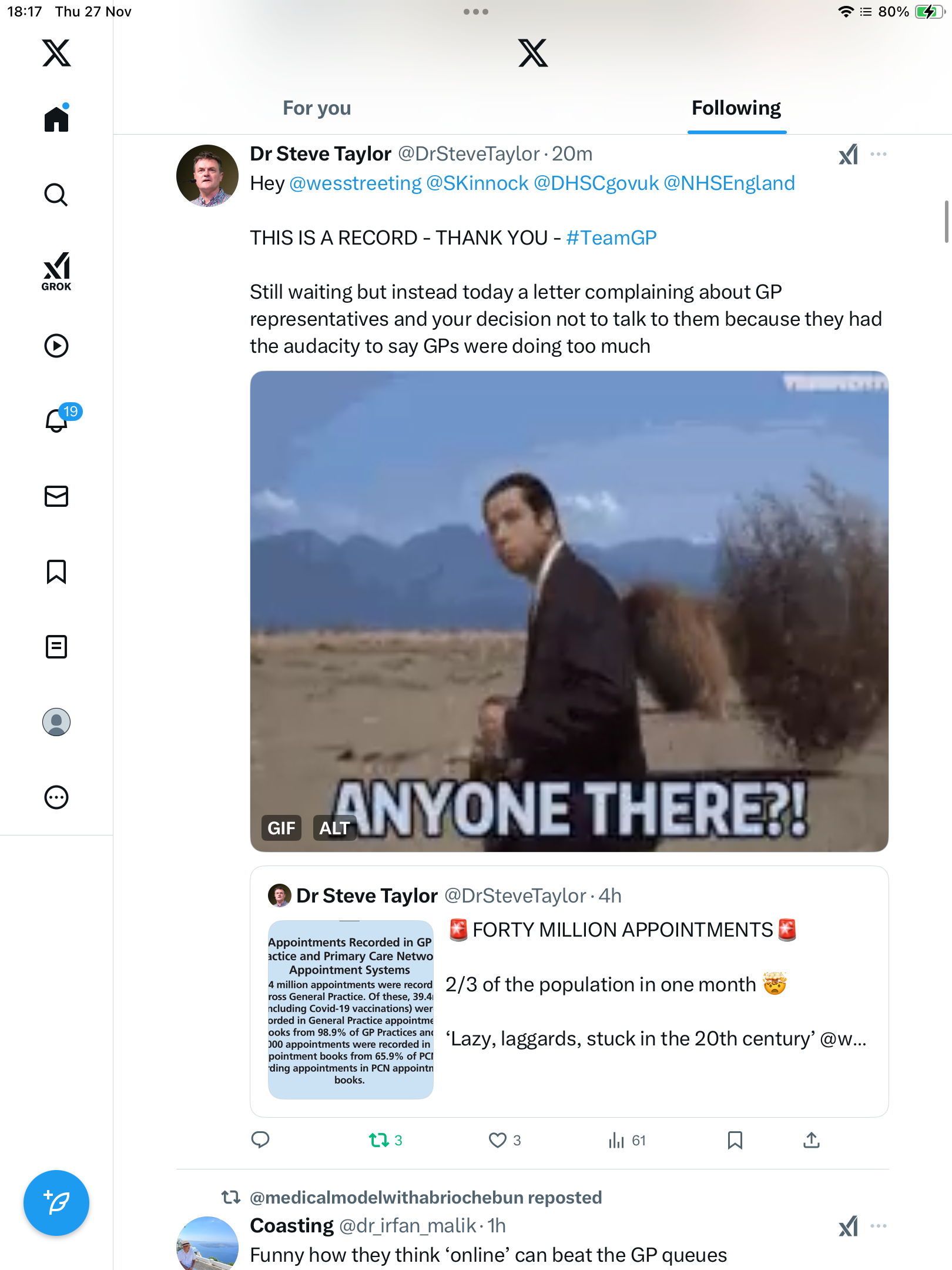
Task: Open Messages envelope icon
Action: [x=56, y=496]
